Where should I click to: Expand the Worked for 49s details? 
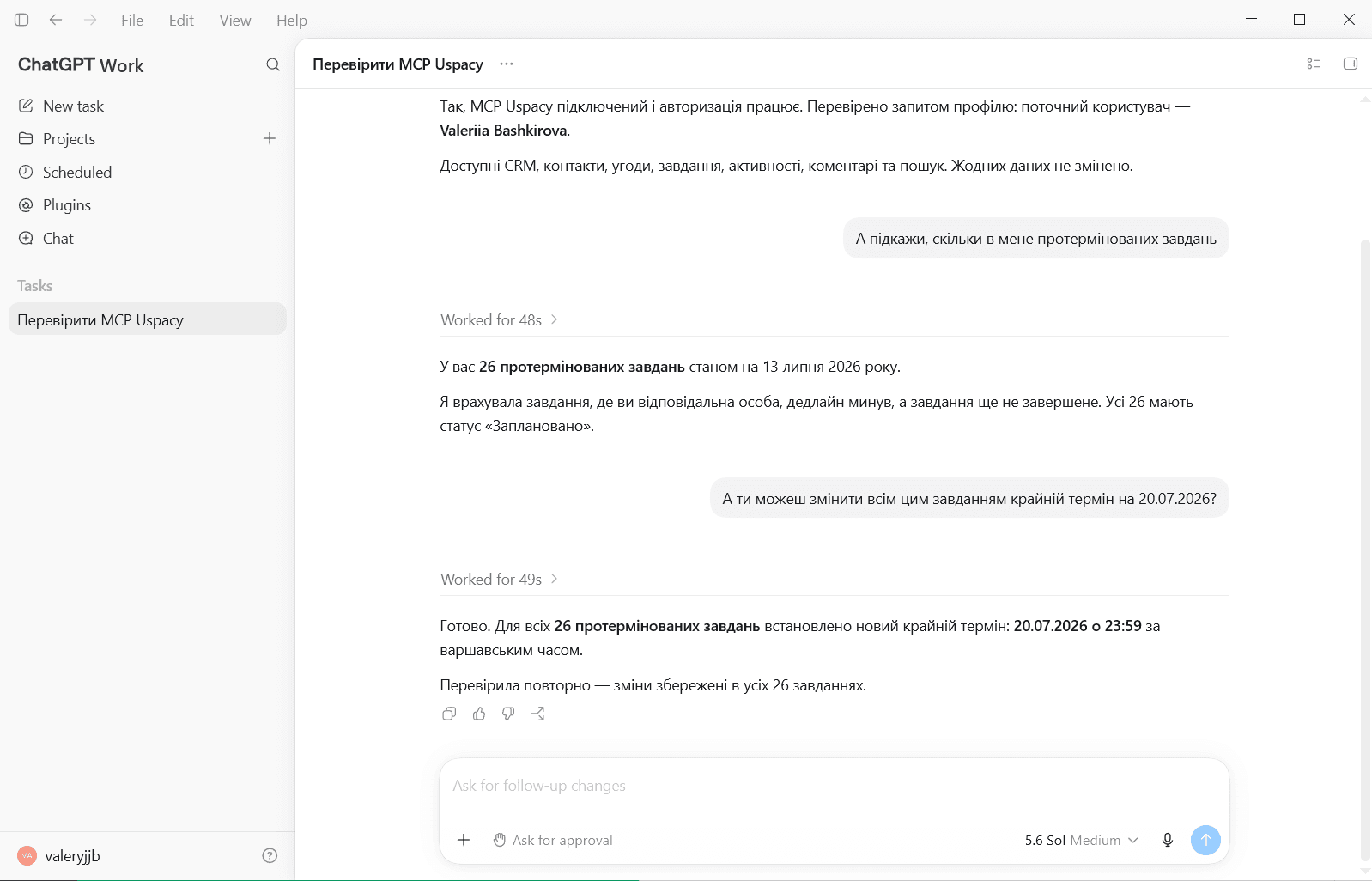pos(500,579)
